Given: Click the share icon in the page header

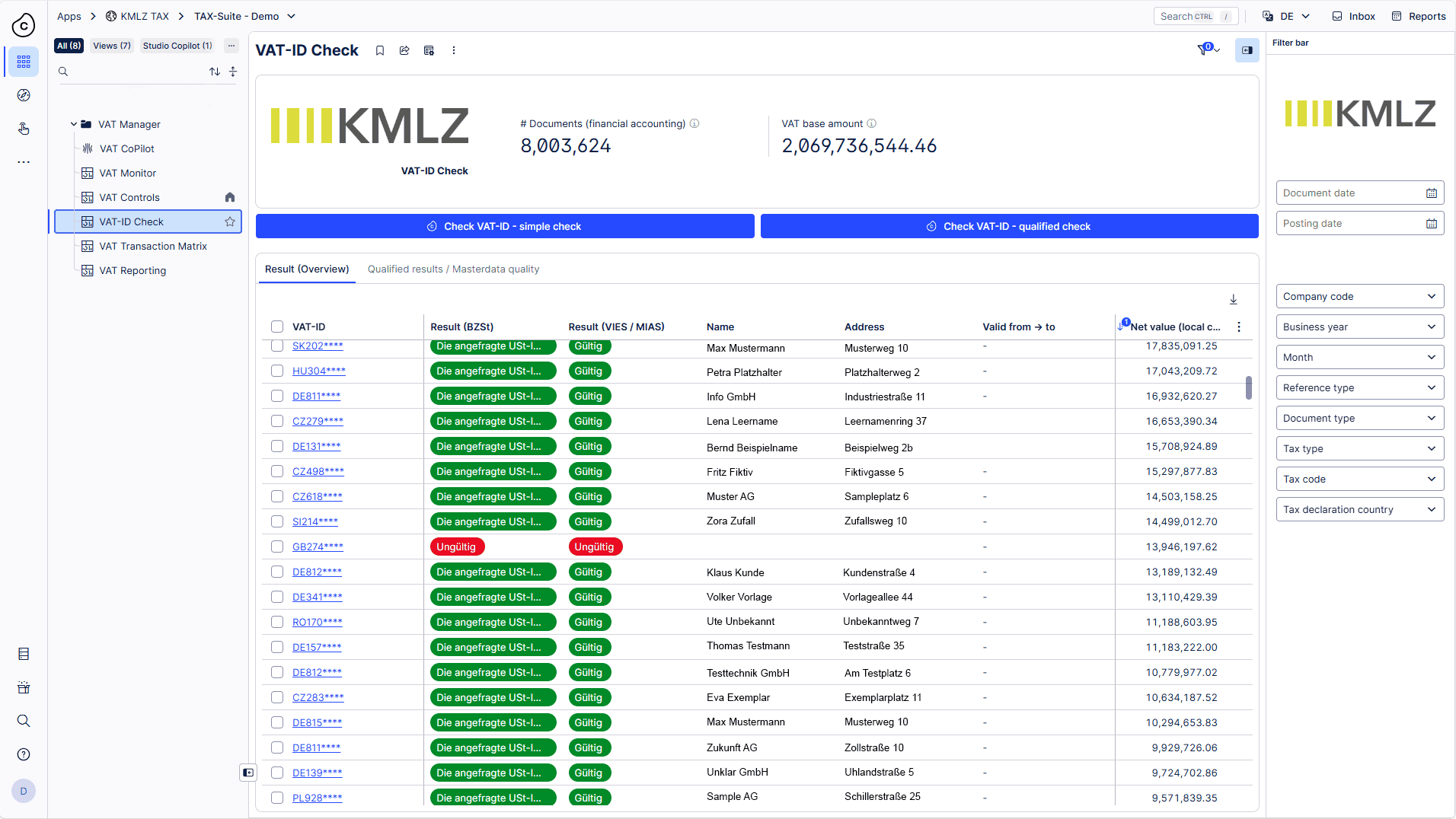Looking at the screenshot, I should click(x=404, y=51).
